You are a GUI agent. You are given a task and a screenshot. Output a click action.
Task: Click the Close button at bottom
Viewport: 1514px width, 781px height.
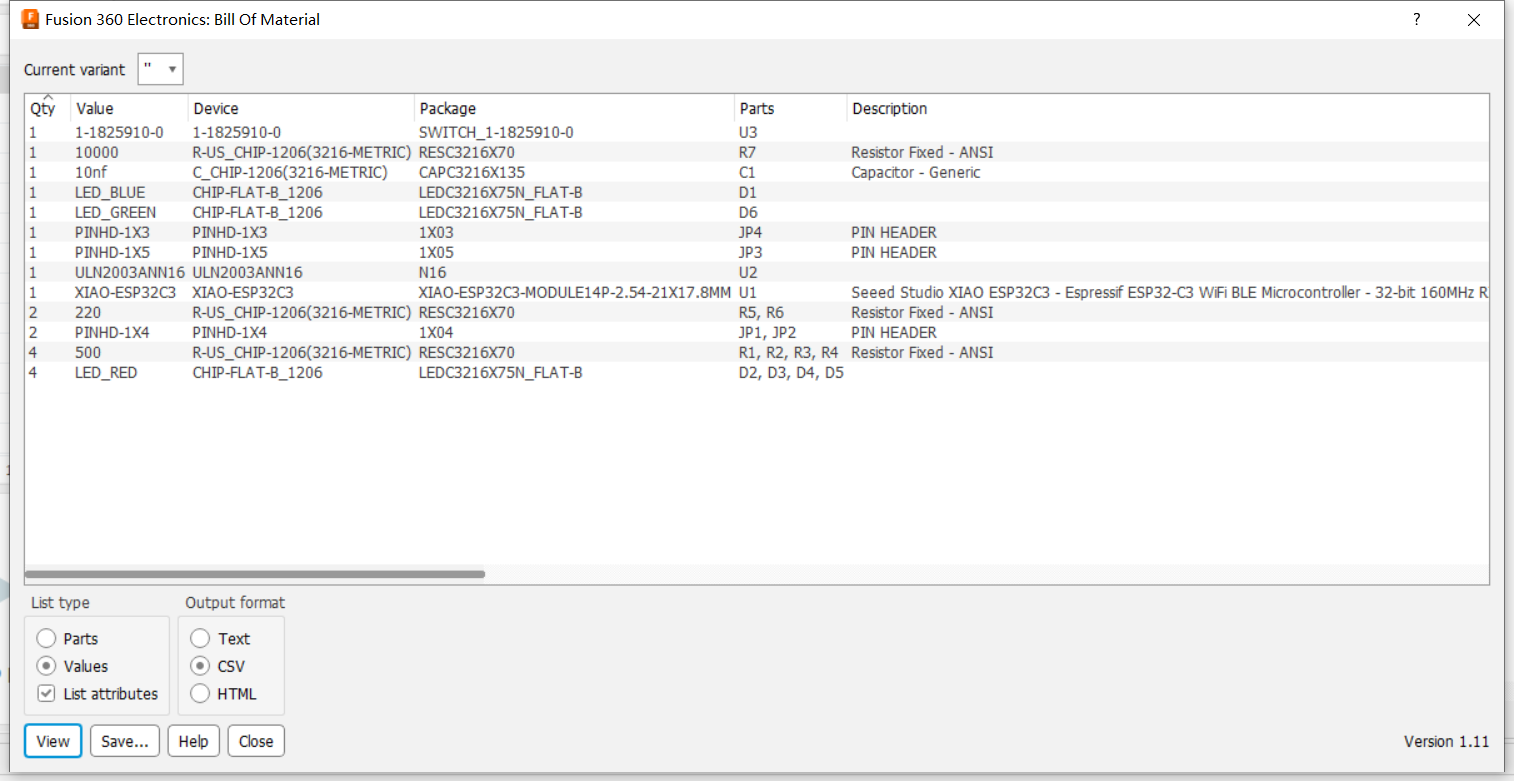pyautogui.click(x=256, y=741)
